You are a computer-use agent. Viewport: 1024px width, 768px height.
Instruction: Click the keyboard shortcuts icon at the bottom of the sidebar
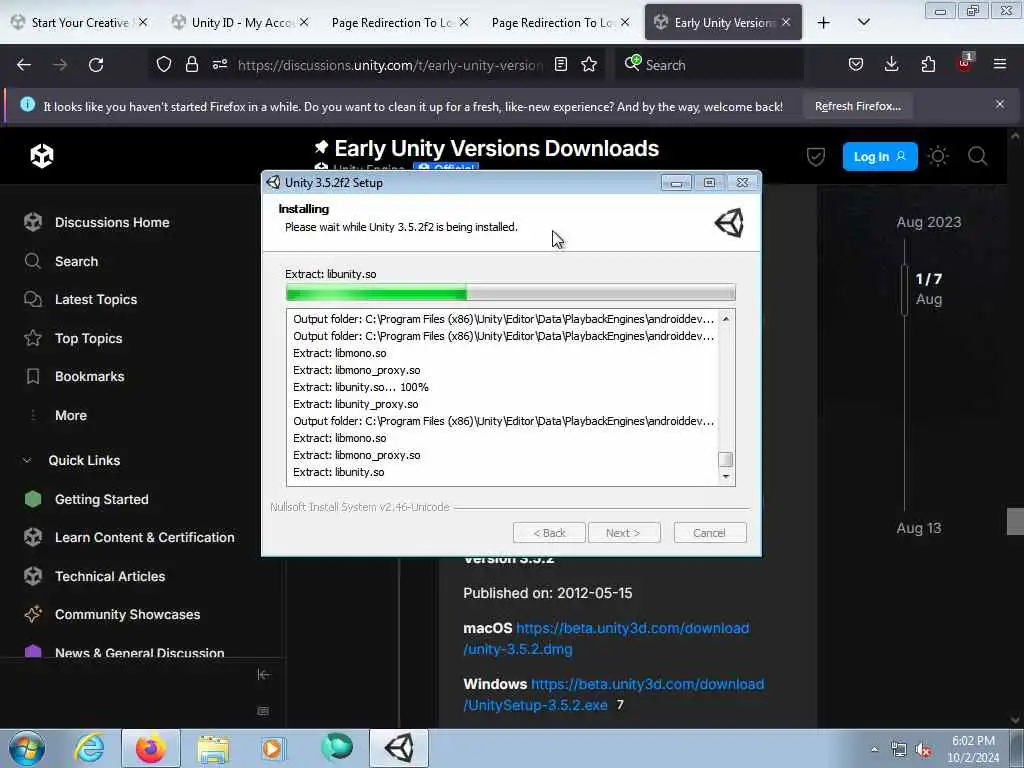(263, 711)
